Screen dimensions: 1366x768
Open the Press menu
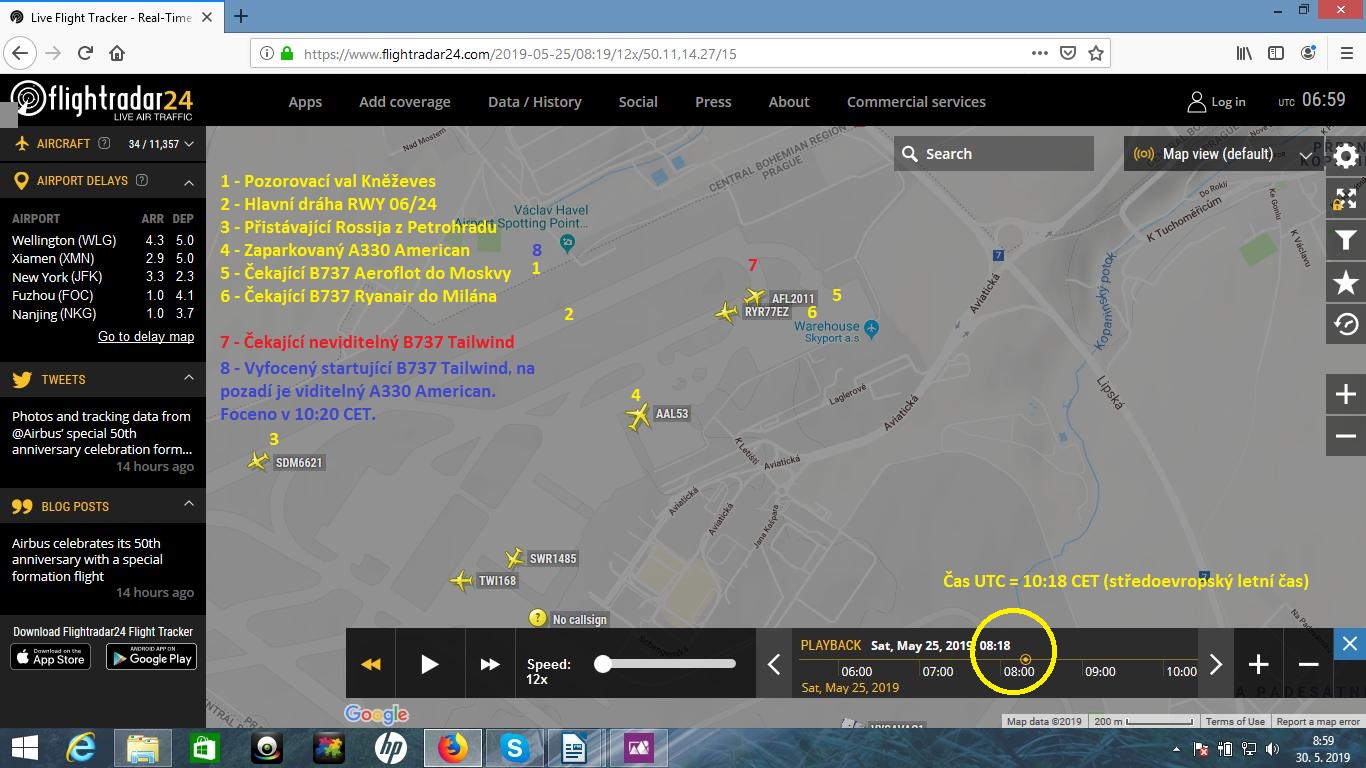(713, 102)
